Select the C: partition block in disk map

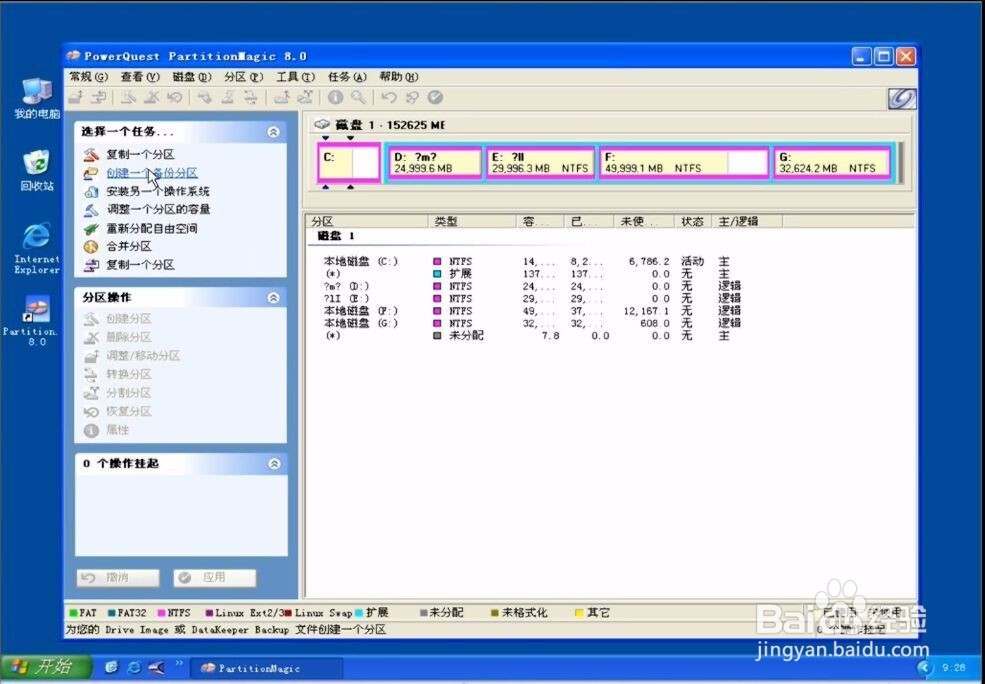(x=349, y=163)
